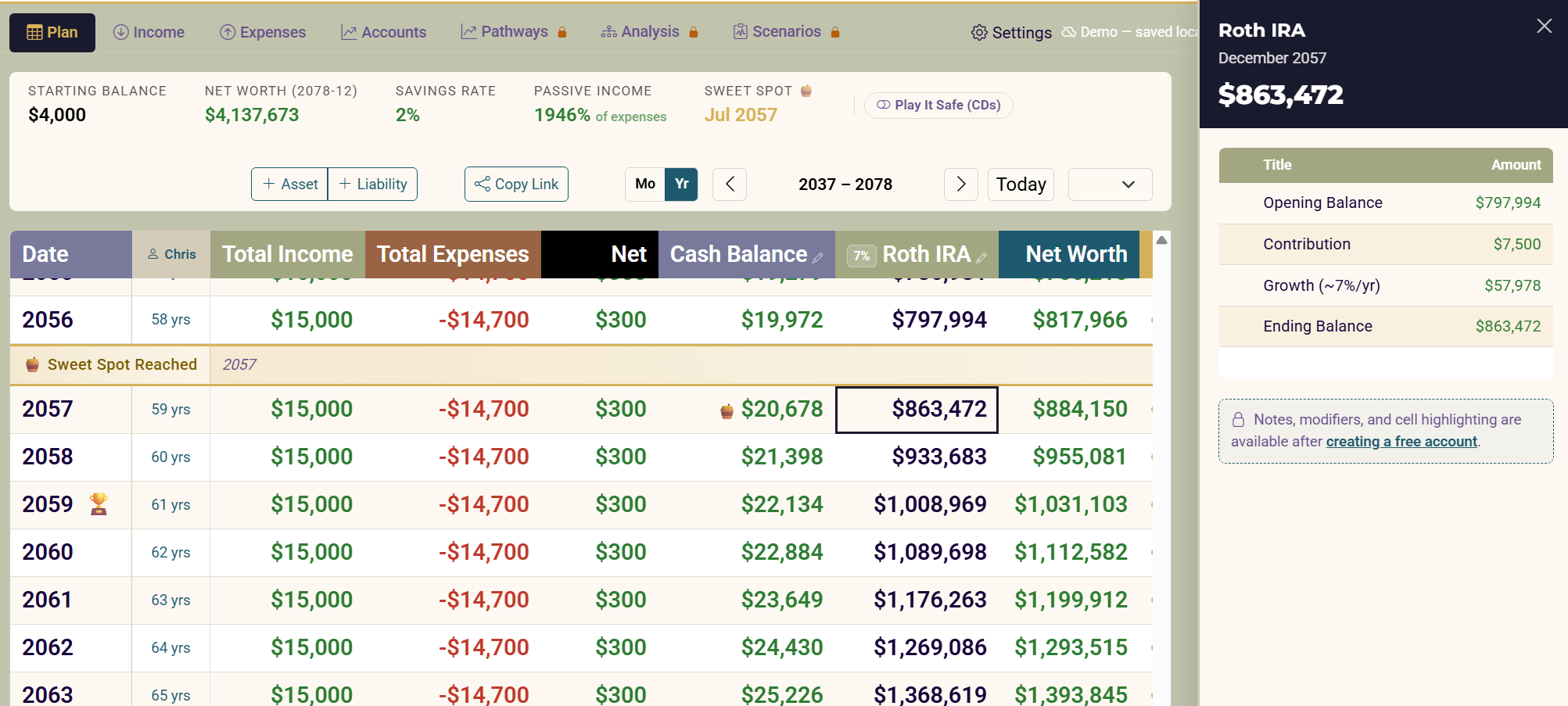Click the acorn icon in Sweet Spot Reached row
1568x706 pixels.
point(32,364)
